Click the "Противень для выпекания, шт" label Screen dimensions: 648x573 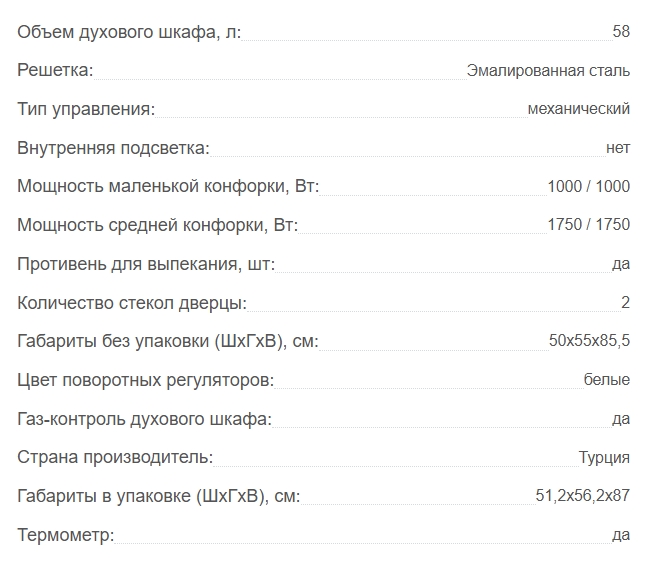tap(146, 264)
